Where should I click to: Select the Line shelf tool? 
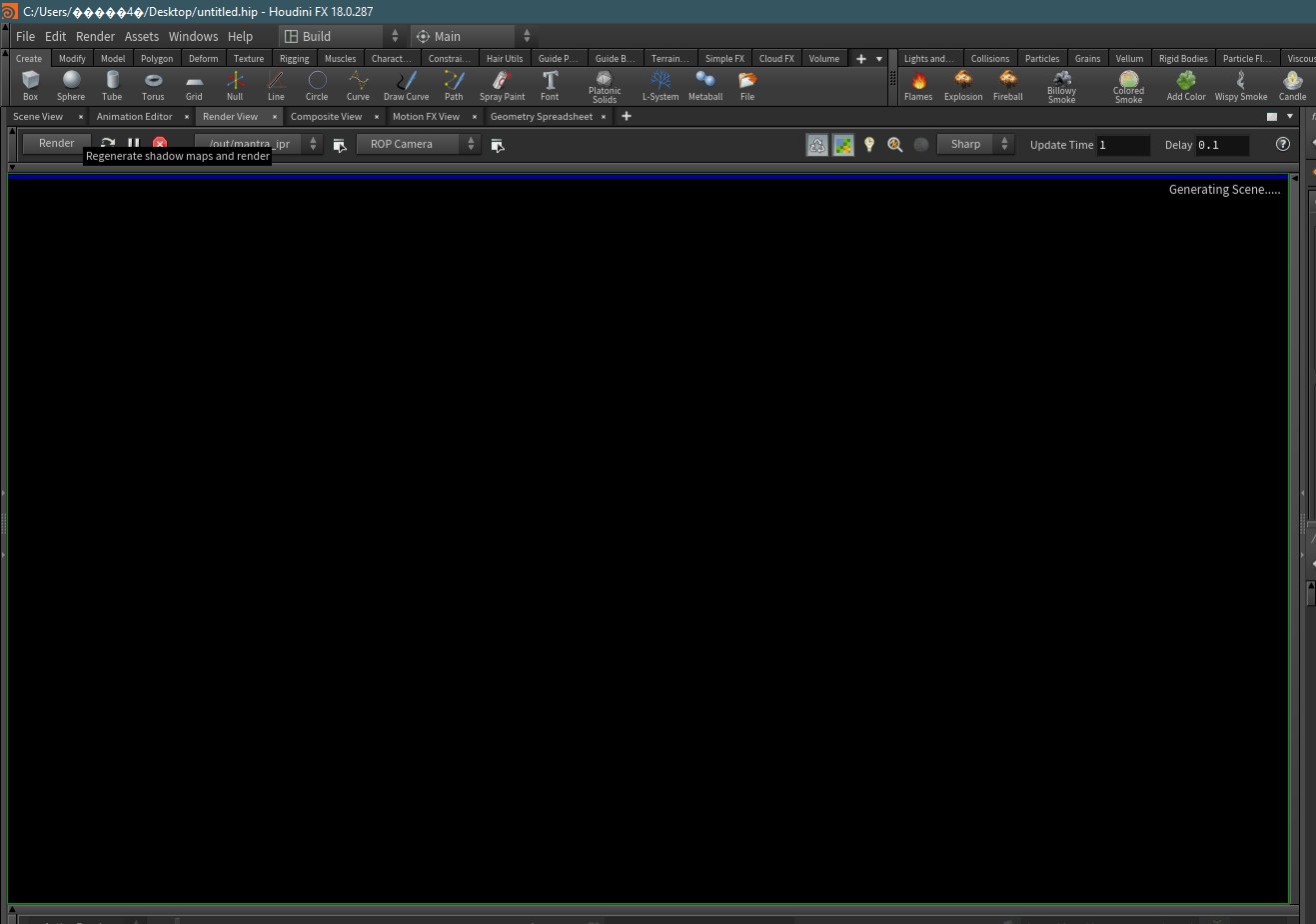(276, 85)
